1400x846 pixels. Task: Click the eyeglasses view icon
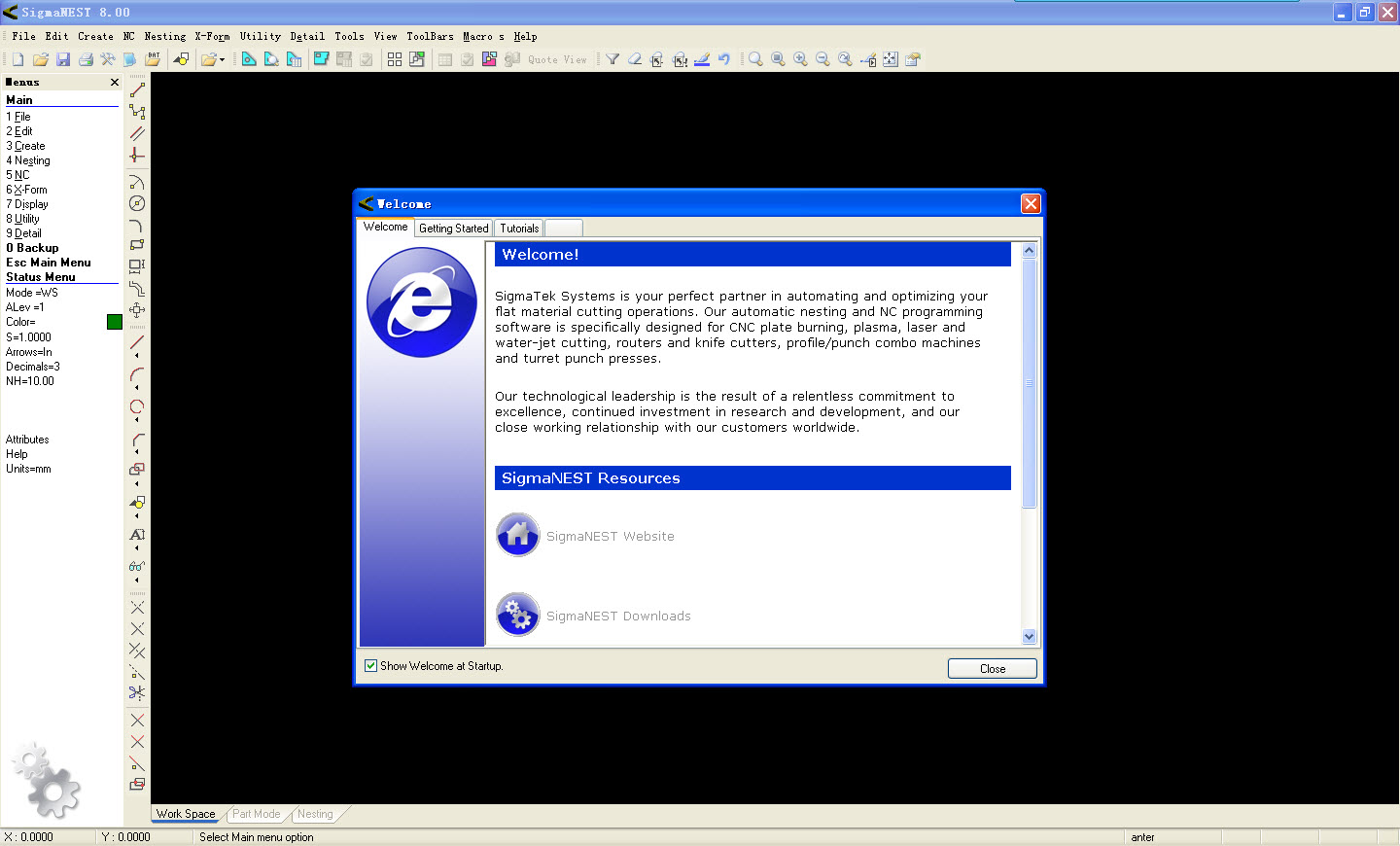click(137, 566)
